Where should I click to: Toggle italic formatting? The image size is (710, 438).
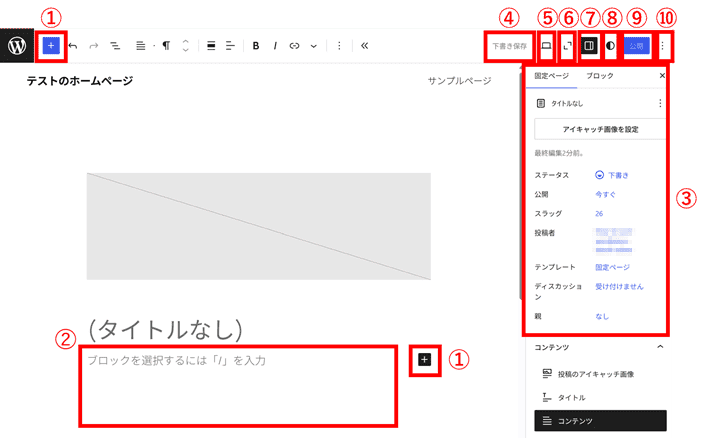click(275, 46)
